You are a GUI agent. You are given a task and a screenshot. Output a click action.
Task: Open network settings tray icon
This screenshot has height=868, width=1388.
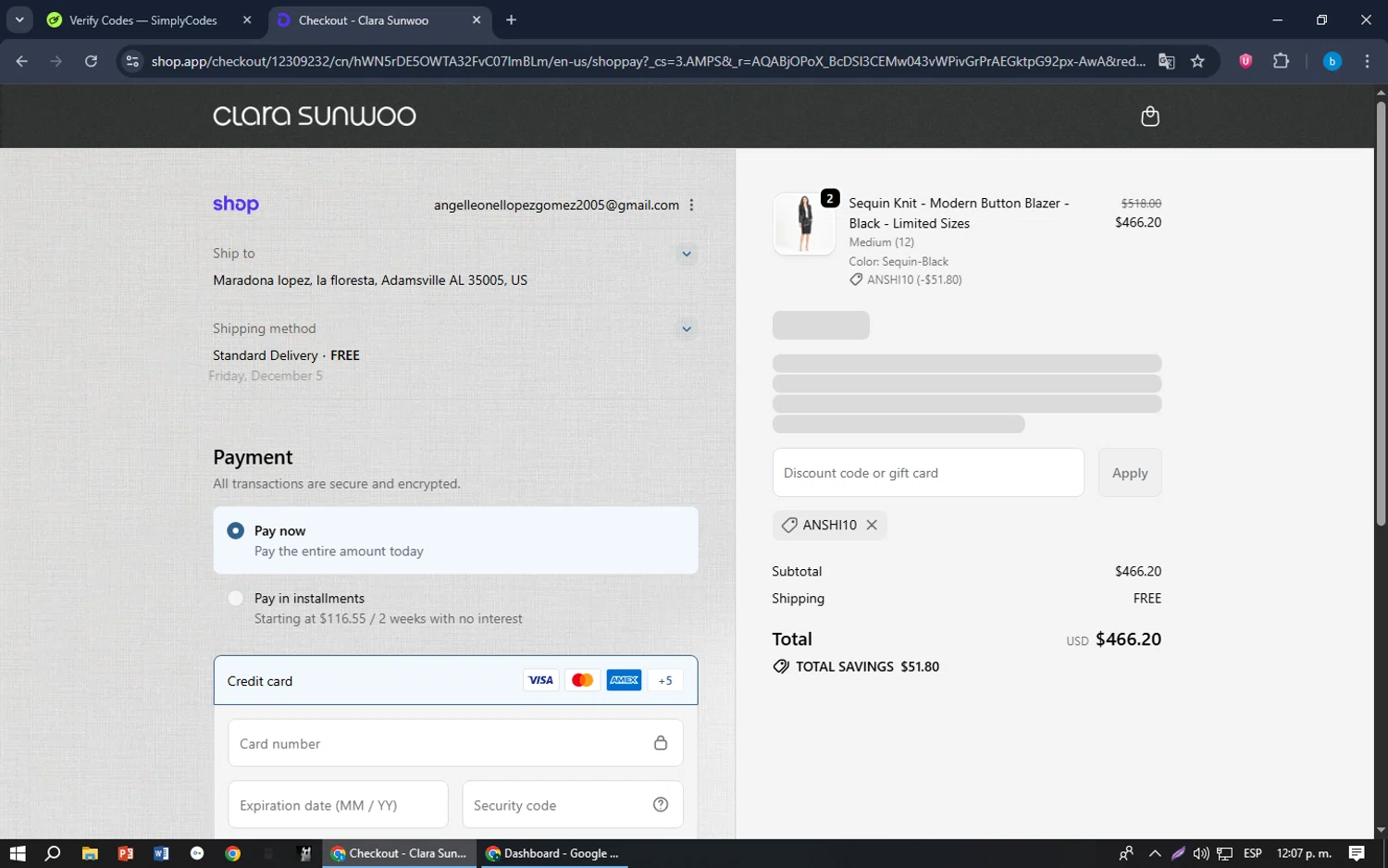click(1224, 853)
